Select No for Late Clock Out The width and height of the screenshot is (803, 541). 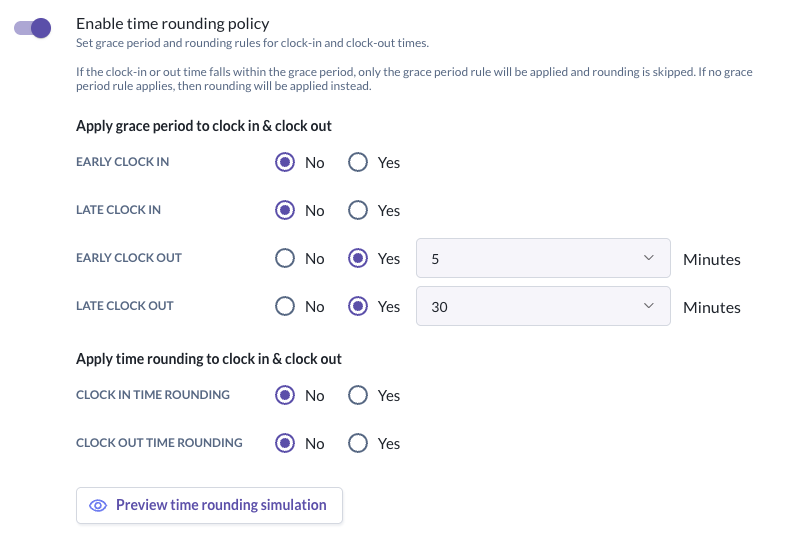[285, 306]
